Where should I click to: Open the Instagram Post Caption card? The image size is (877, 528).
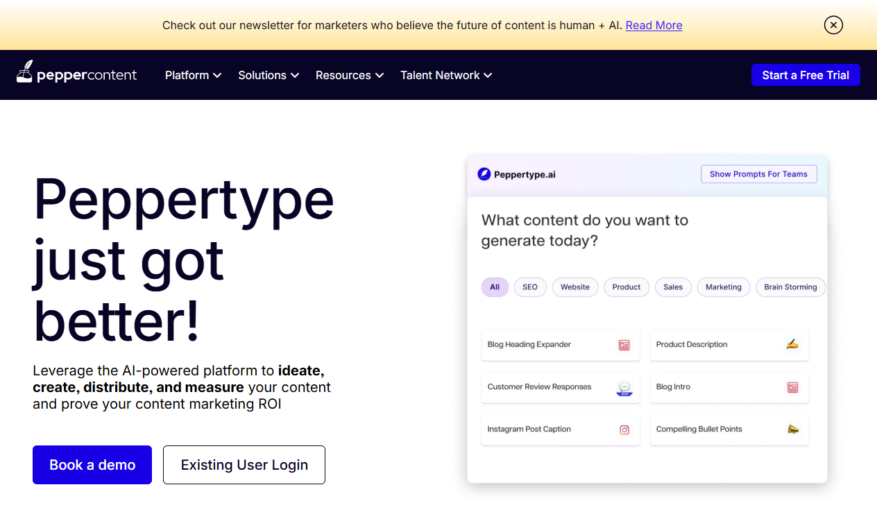point(560,430)
